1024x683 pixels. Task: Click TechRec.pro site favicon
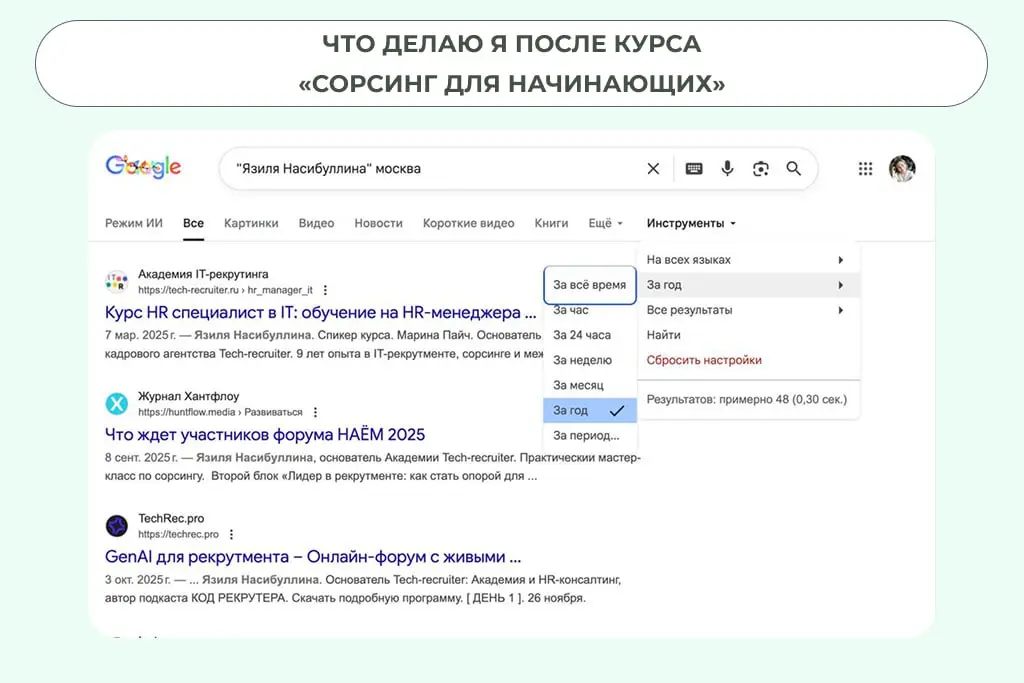pyautogui.click(x=117, y=526)
